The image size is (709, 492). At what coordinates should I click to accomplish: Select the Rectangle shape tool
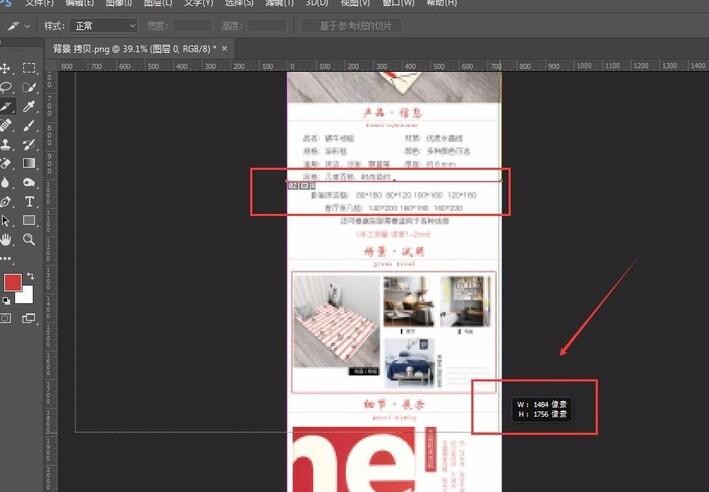[x=29, y=220]
